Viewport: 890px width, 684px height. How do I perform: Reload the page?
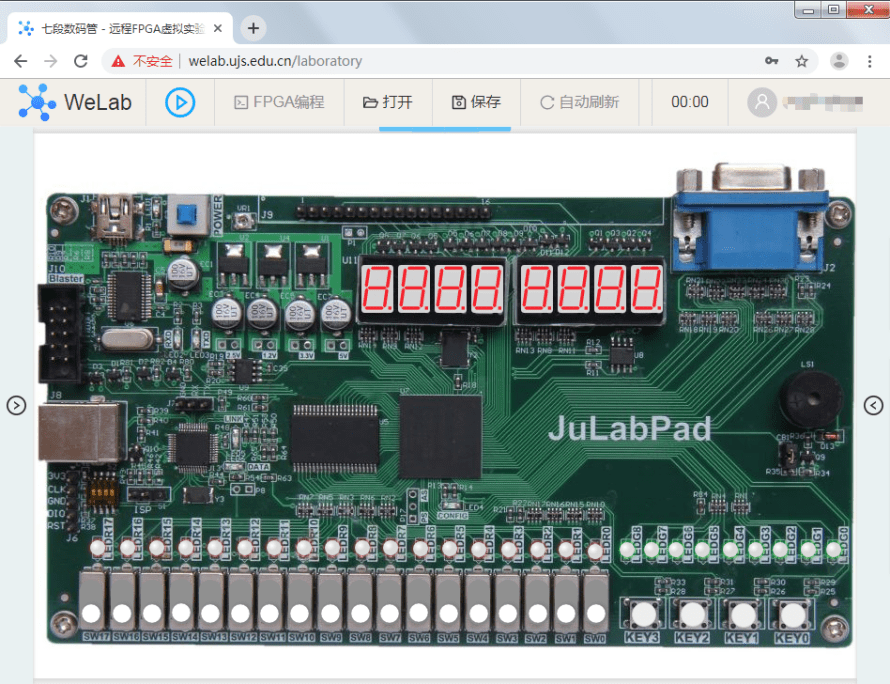pyautogui.click(x=80, y=61)
